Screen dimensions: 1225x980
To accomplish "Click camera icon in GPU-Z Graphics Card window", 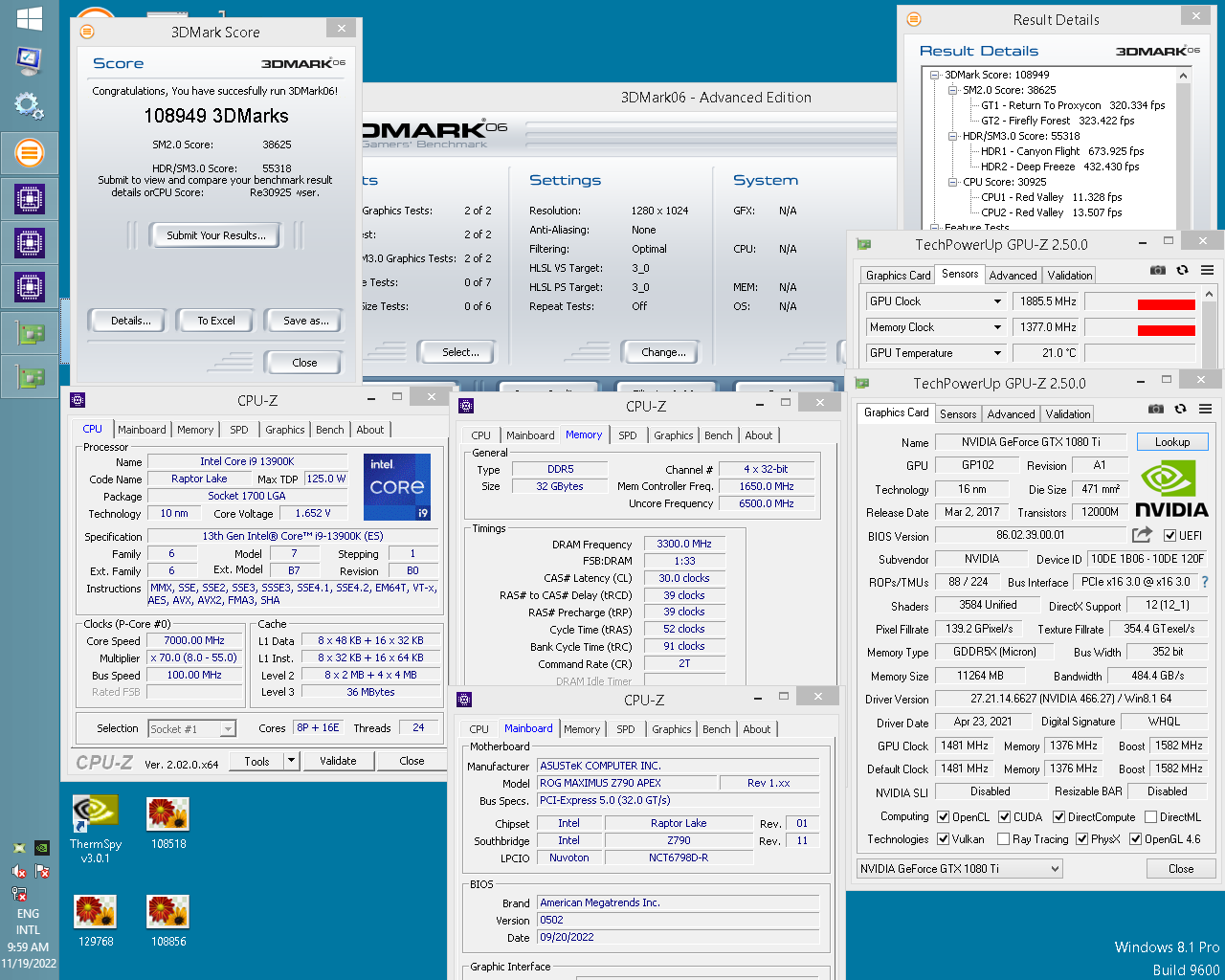I will (1156, 409).
